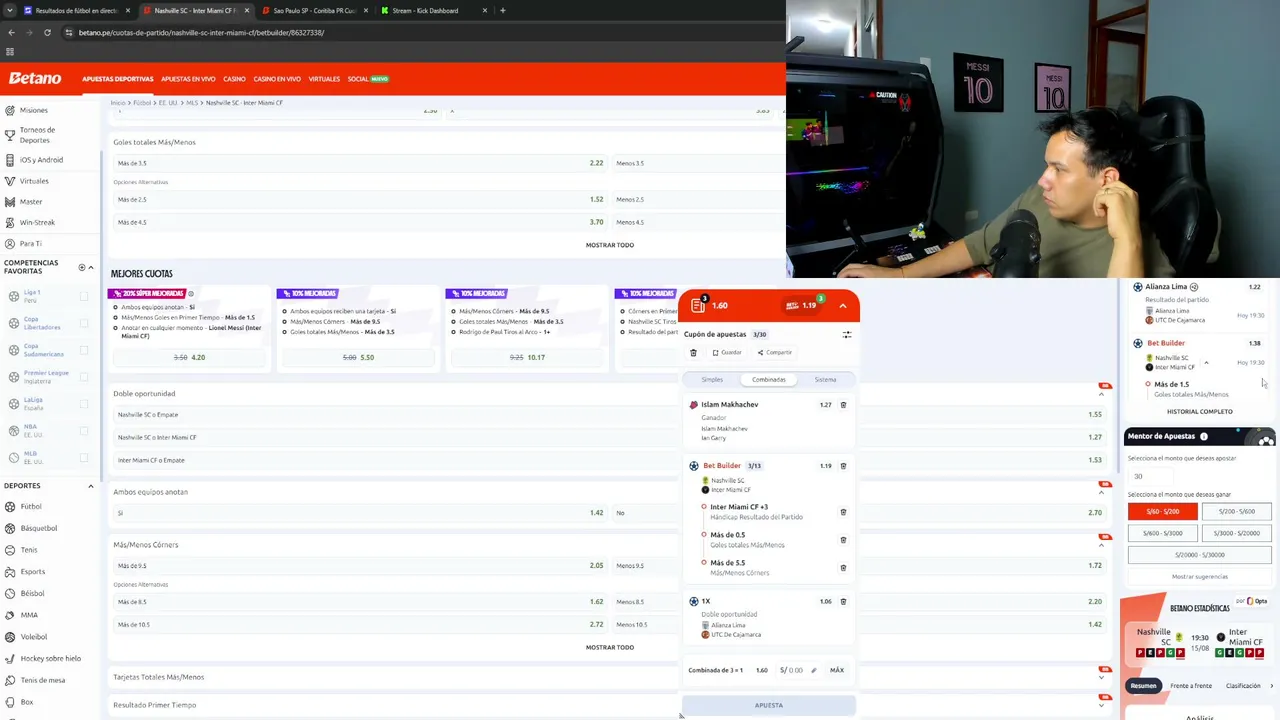
Task: Click the Tenis de mesa icon
Action: point(9,680)
